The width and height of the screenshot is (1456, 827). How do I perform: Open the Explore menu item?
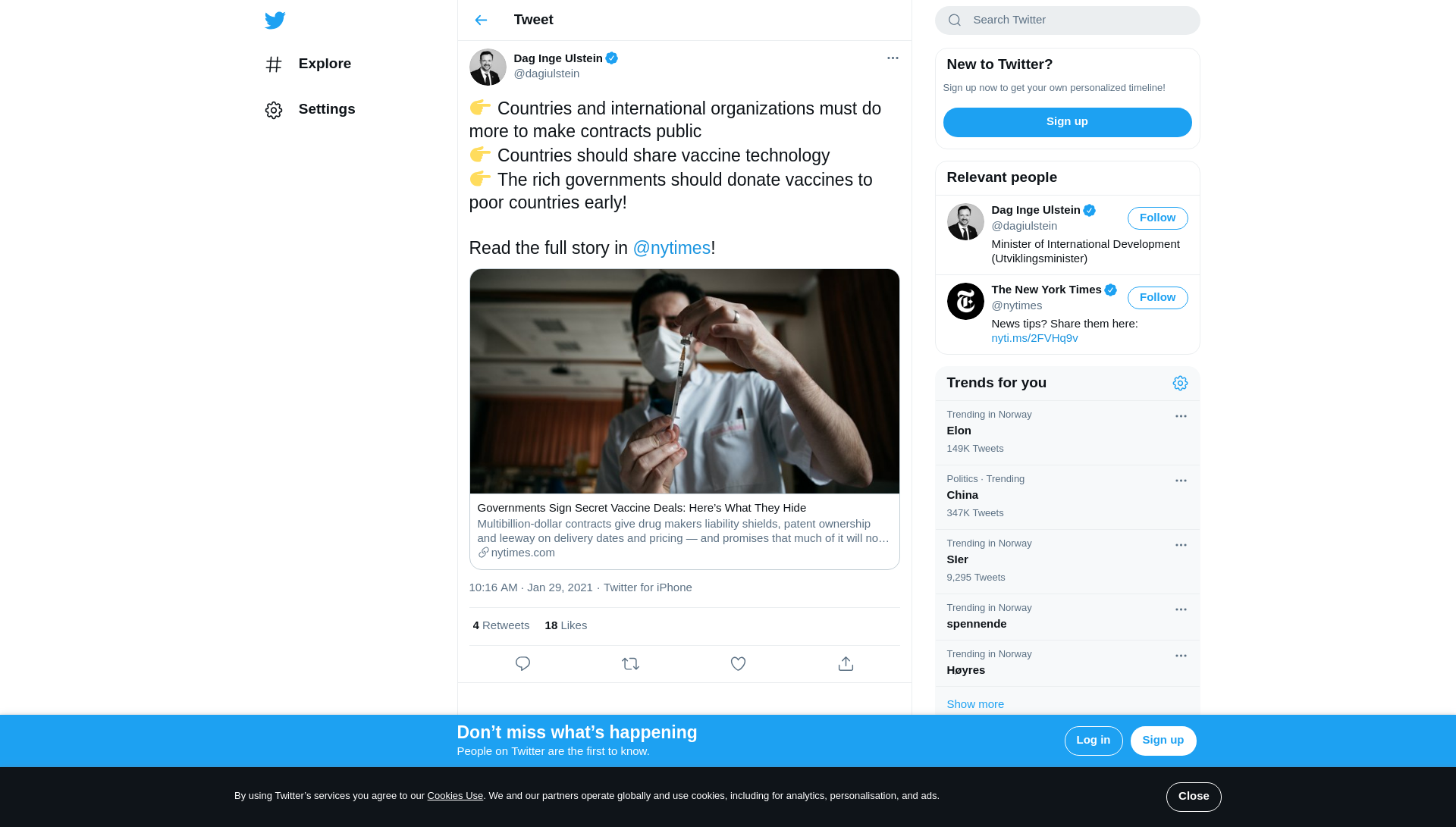click(x=324, y=64)
